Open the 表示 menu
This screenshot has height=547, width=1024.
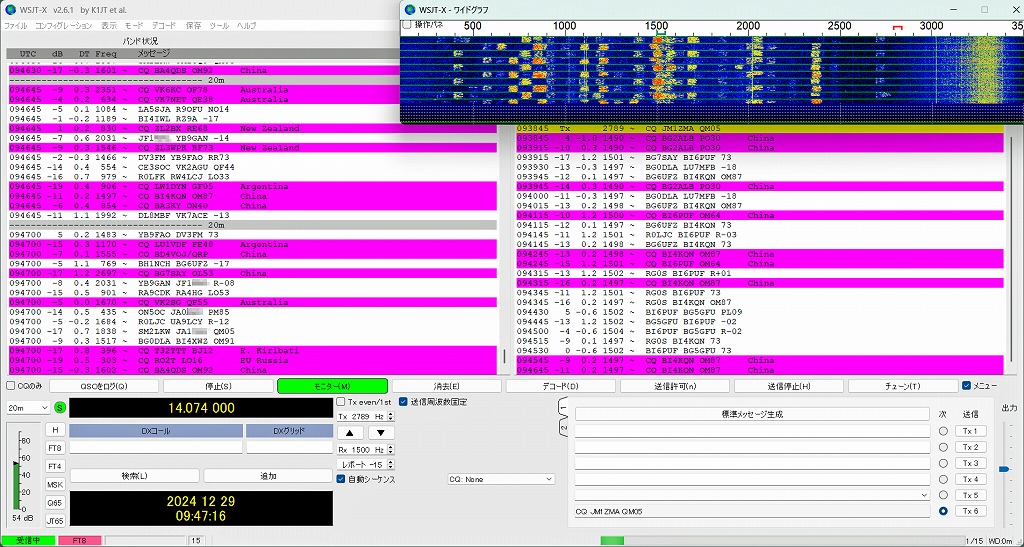tap(109, 26)
